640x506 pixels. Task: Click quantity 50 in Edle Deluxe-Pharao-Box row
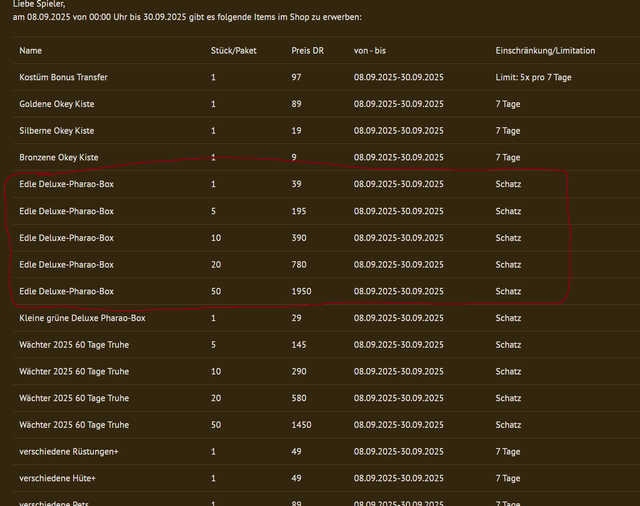tap(216, 291)
